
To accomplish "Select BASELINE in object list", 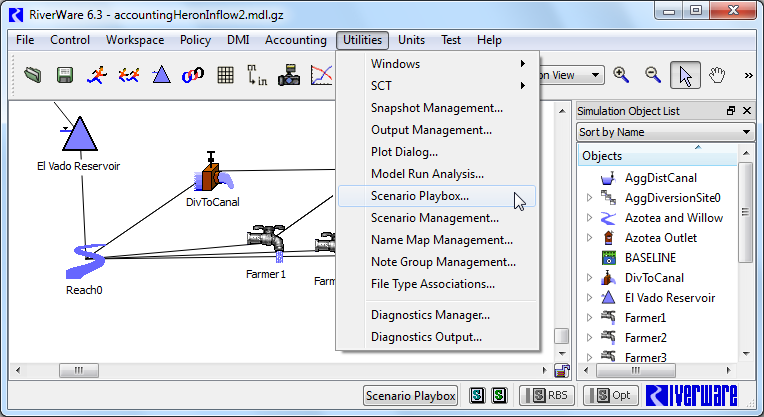I will pyautogui.click(x=650, y=258).
